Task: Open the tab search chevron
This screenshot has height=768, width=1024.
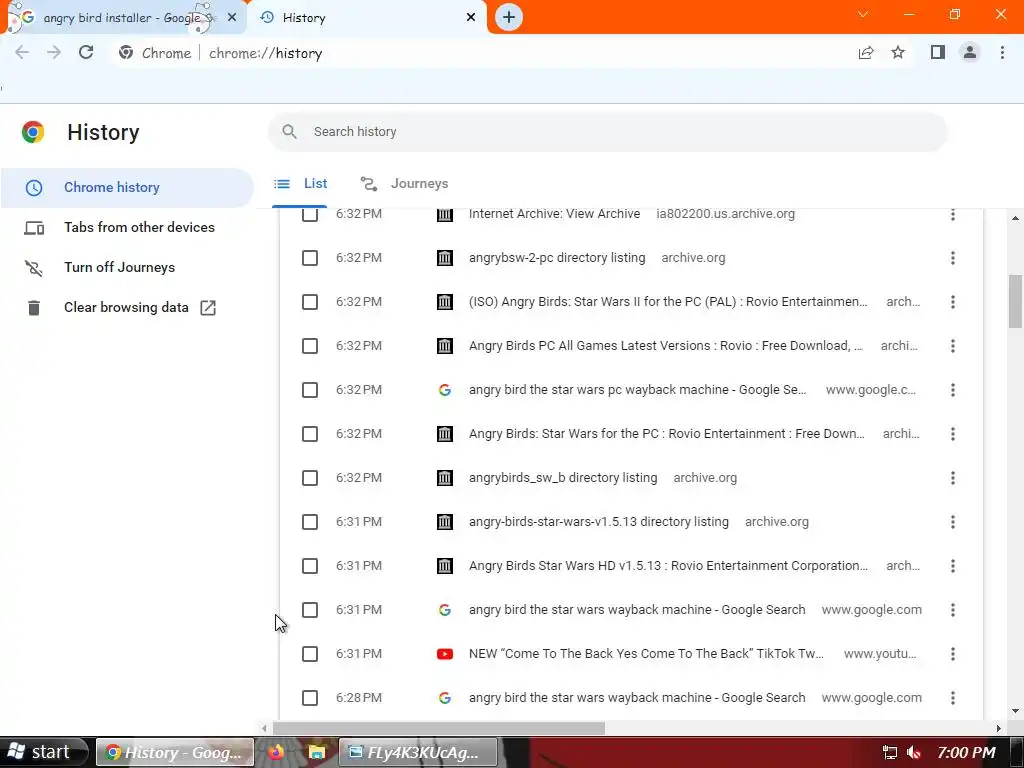Action: point(863,14)
